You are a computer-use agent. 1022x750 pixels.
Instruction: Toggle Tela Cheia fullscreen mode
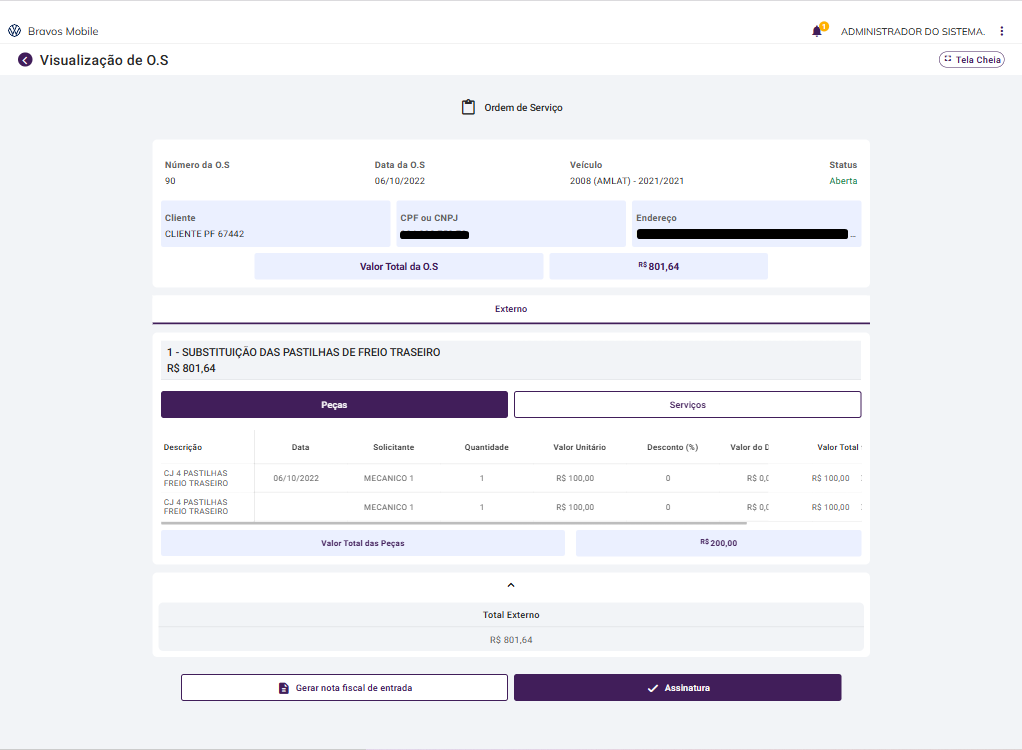tap(971, 60)
